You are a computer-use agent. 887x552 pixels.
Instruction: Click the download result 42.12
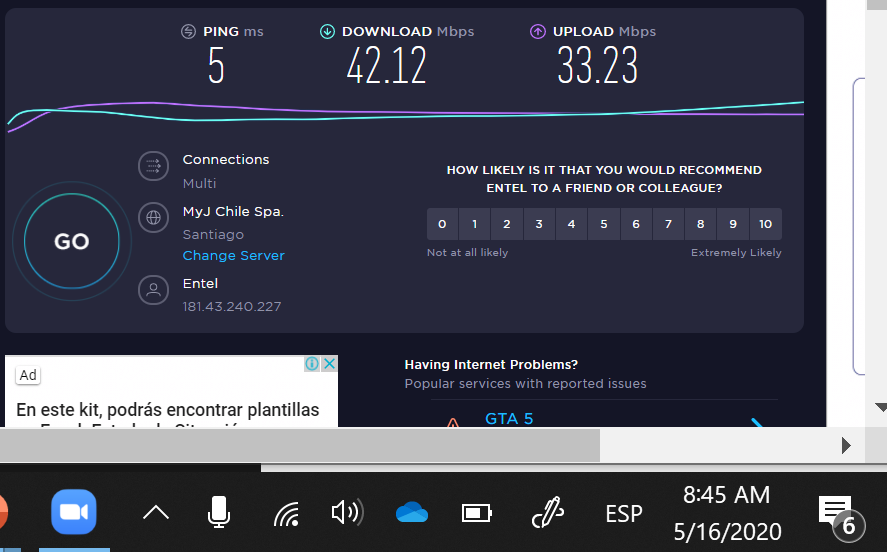pos(386,66)
